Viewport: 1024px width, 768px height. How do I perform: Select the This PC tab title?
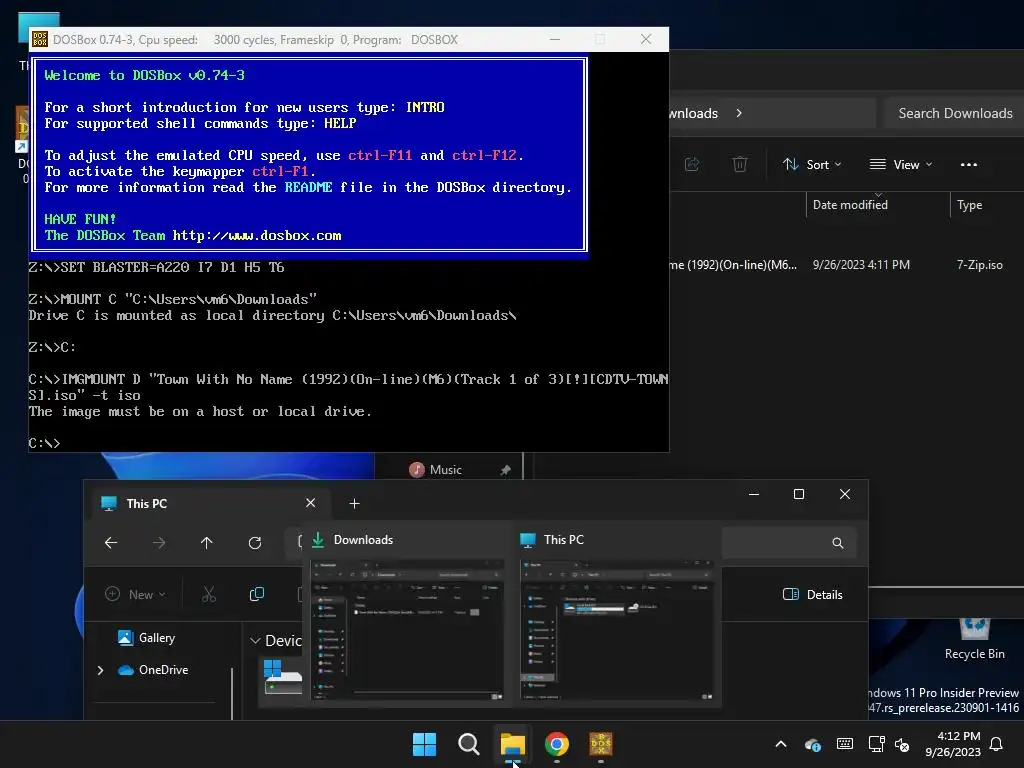point(146,504)
